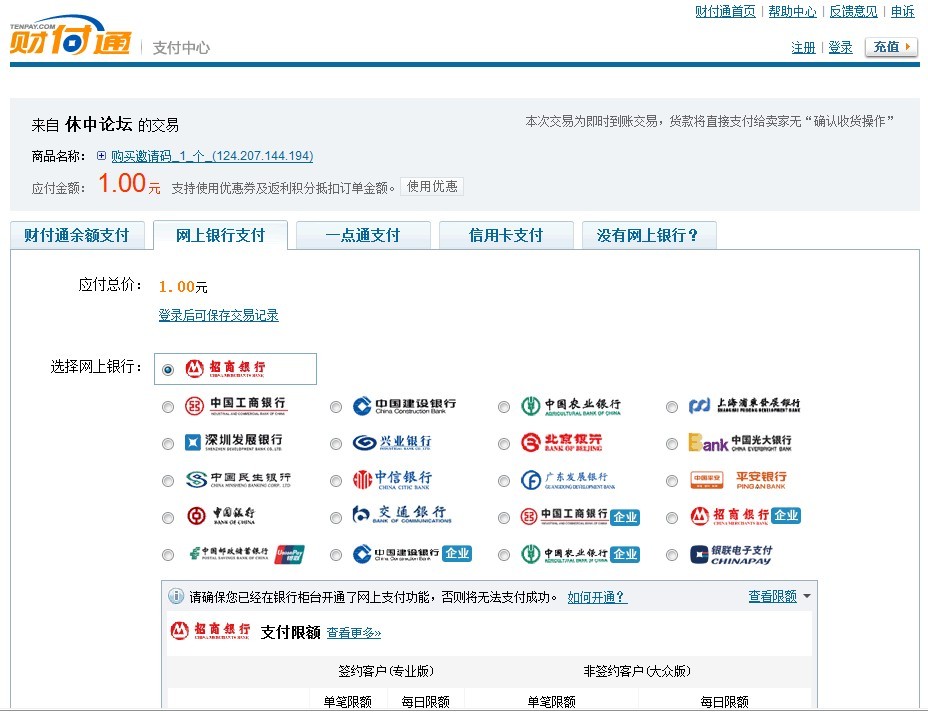The image size is (928, 712).
Task: Click the UnionPay 银联 card badge
Action: (x=290, y=555)
